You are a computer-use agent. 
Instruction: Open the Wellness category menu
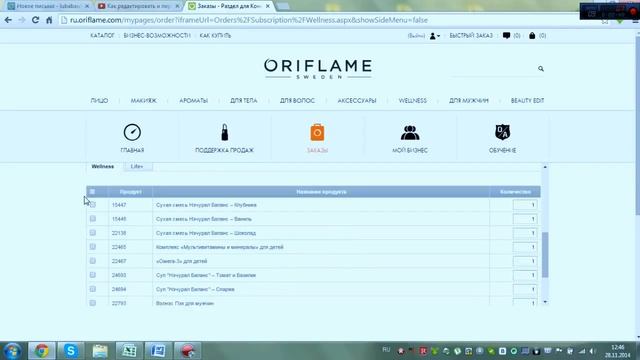click(x=413, y=100)
